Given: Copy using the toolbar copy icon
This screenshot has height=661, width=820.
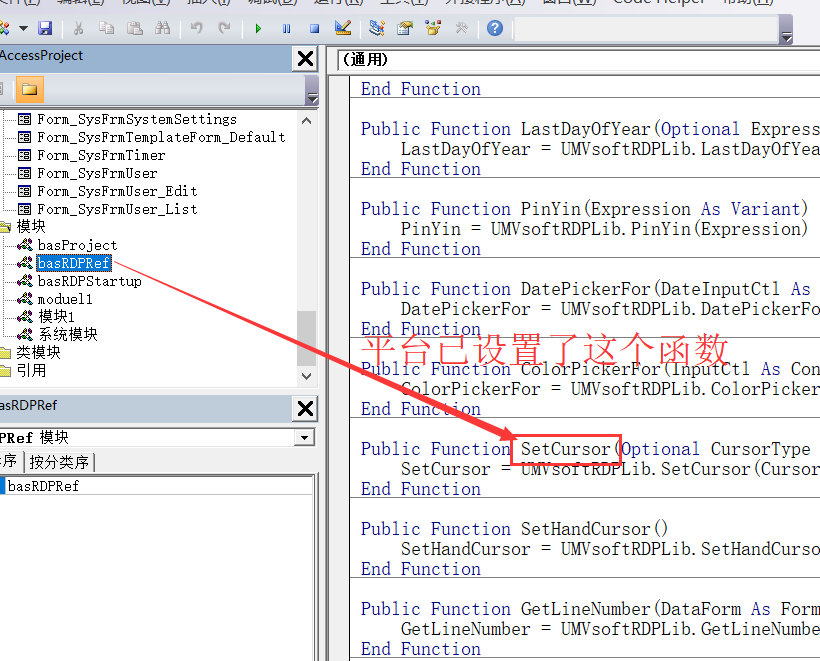Looking at the screenshot, I should pyautogui.click(x=107, y=28).
